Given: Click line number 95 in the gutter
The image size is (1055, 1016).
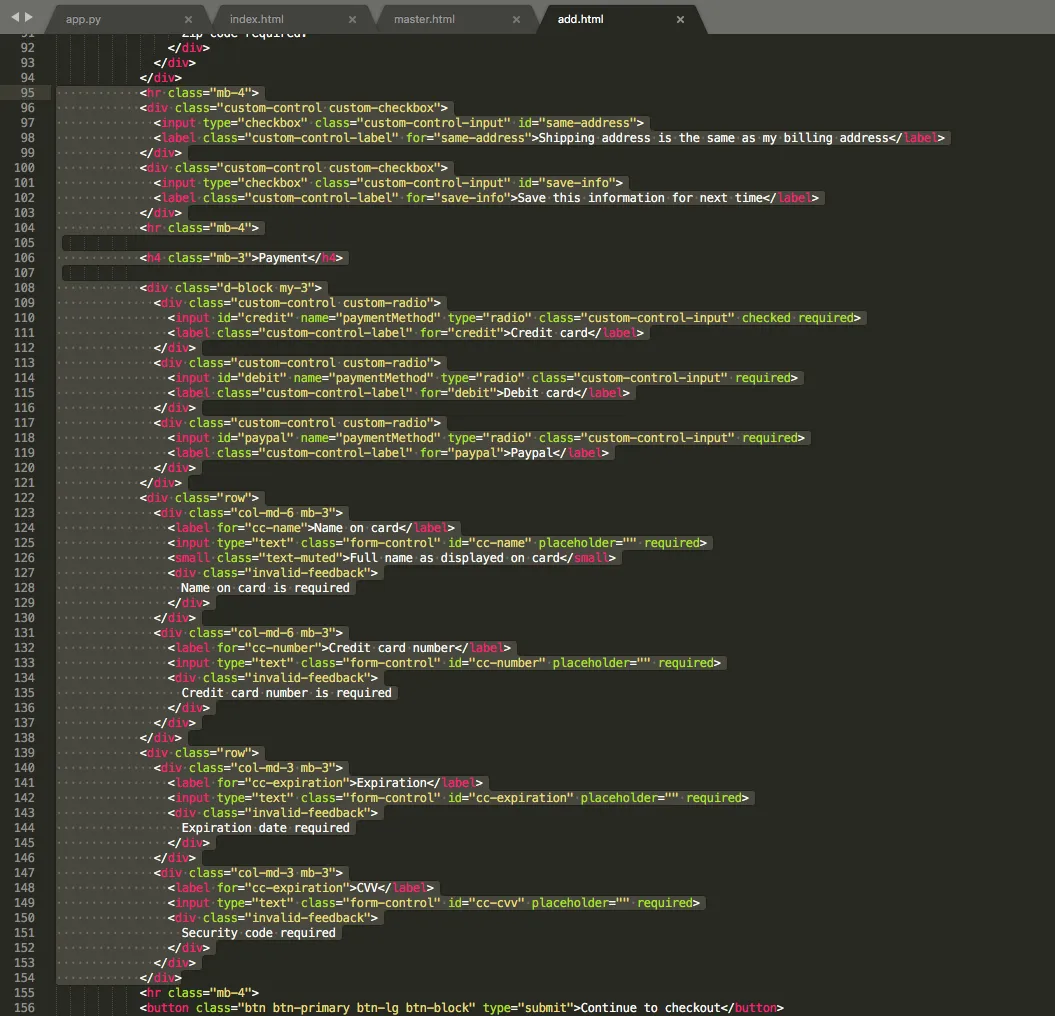Looking at the screenshot, I should click(27, 93).
